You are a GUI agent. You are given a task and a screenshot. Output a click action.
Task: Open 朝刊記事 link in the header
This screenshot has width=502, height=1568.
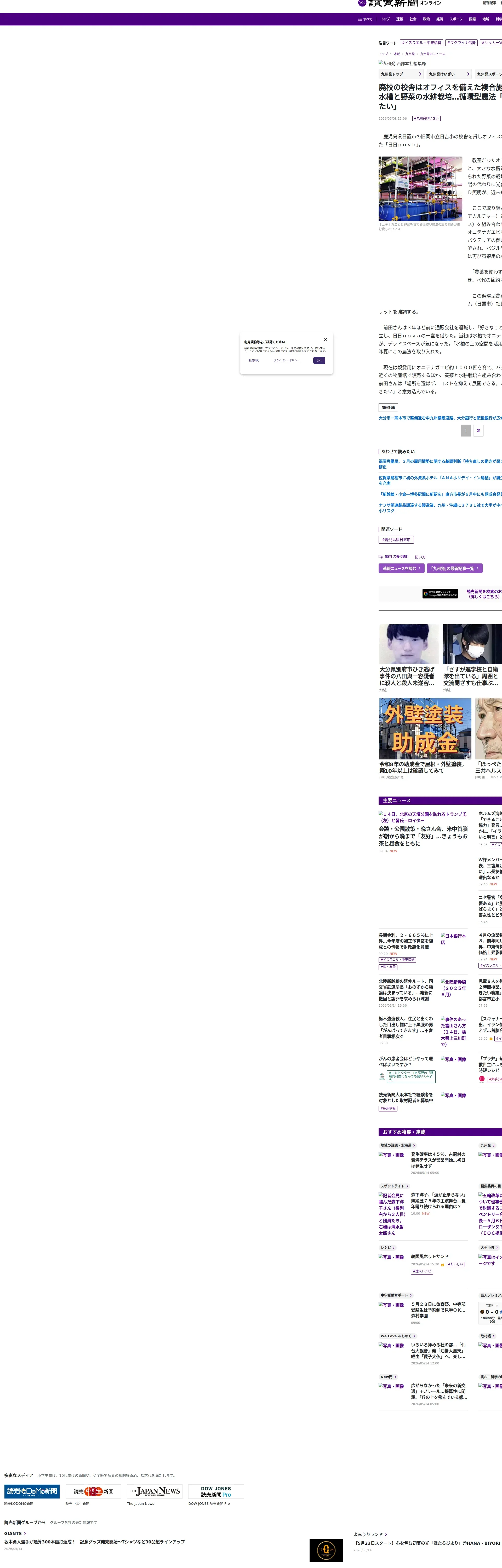[489, 3]
